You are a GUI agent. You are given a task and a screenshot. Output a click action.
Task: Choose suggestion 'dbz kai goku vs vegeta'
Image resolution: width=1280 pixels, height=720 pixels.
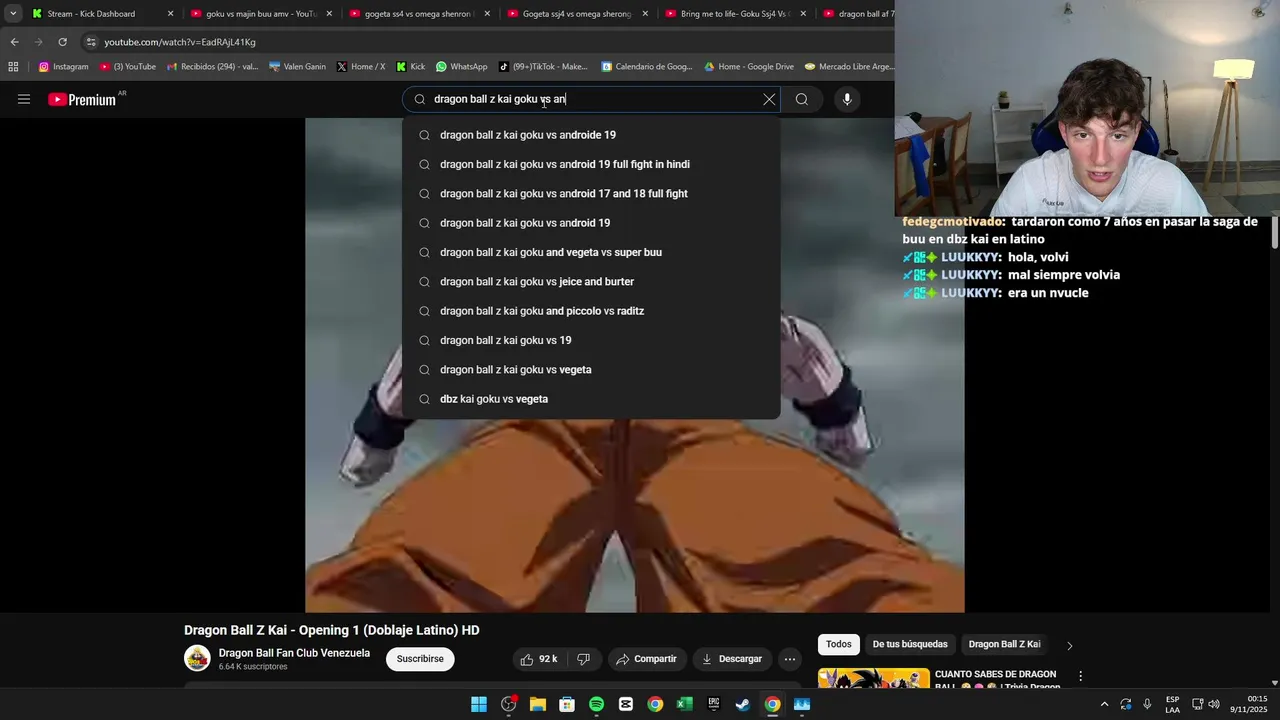point(591,399)
